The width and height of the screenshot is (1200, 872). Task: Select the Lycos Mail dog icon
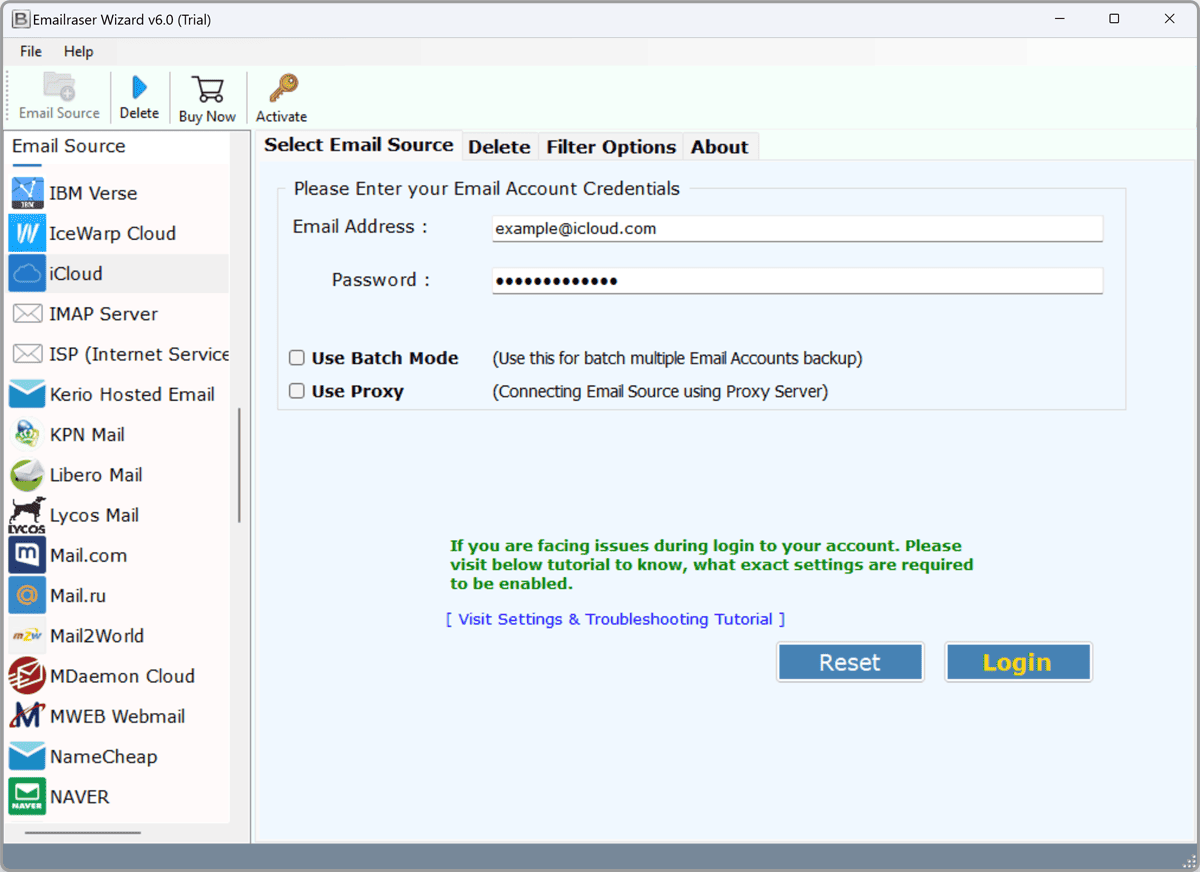coord(27,515)
